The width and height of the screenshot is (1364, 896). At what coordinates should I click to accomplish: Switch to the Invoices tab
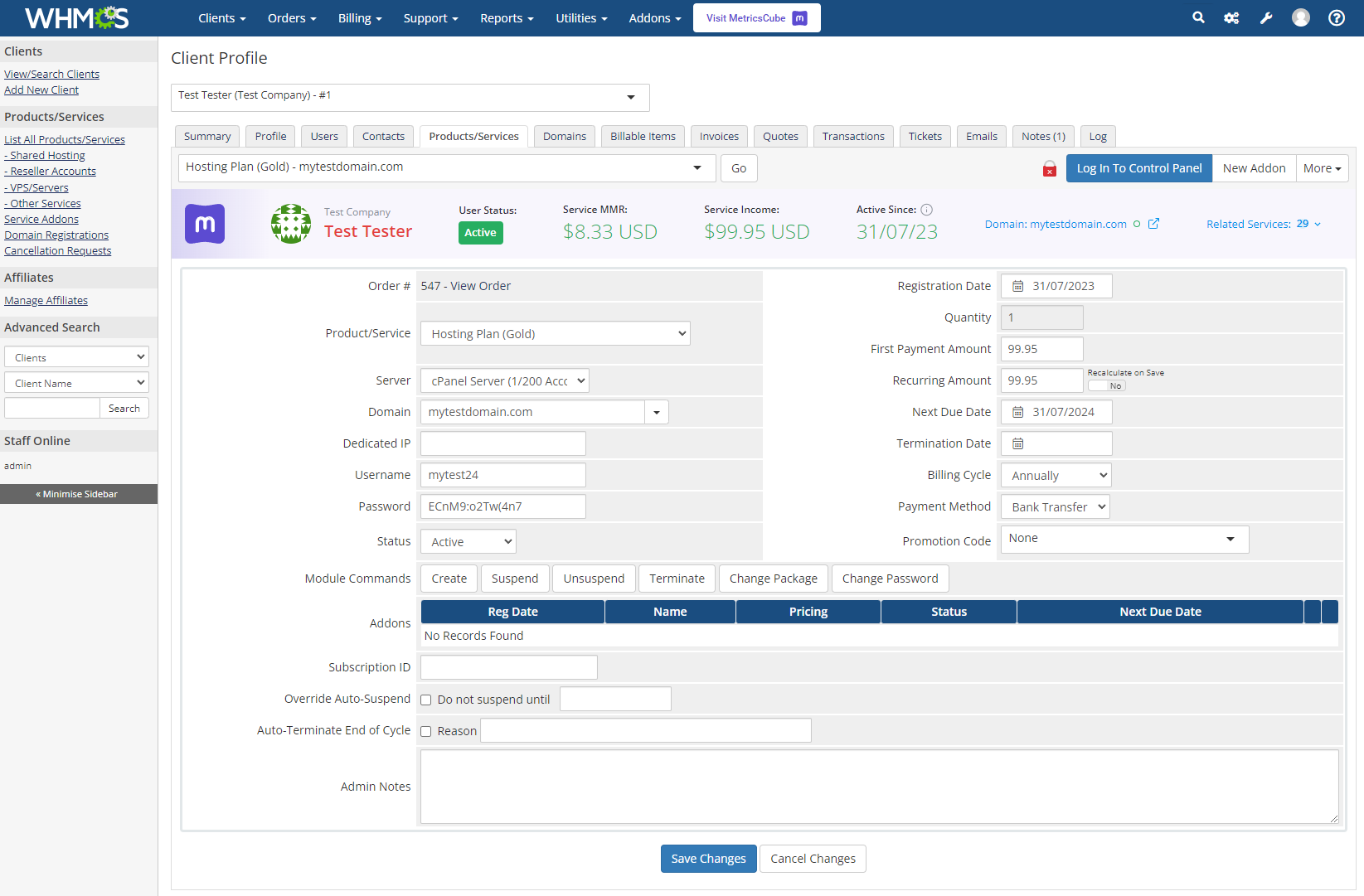tap(719, 137)
